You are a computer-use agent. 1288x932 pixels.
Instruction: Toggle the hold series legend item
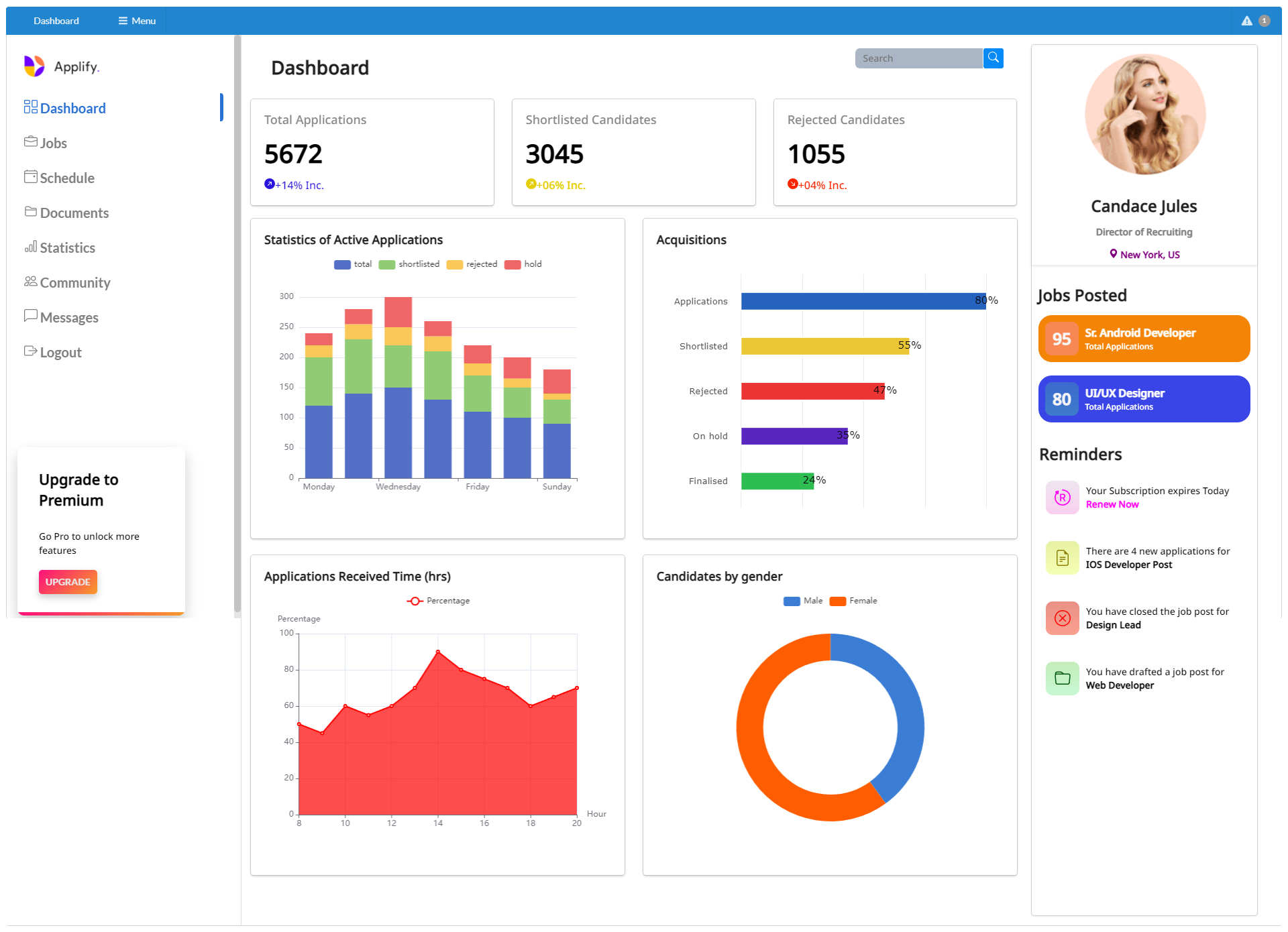tap(523, 264)
